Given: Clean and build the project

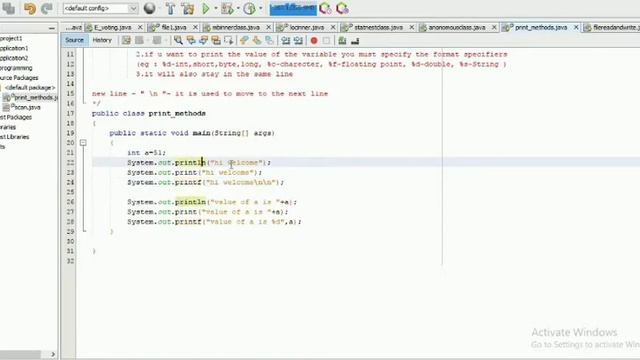Looking at the screenshot, I should coord(188,8).
